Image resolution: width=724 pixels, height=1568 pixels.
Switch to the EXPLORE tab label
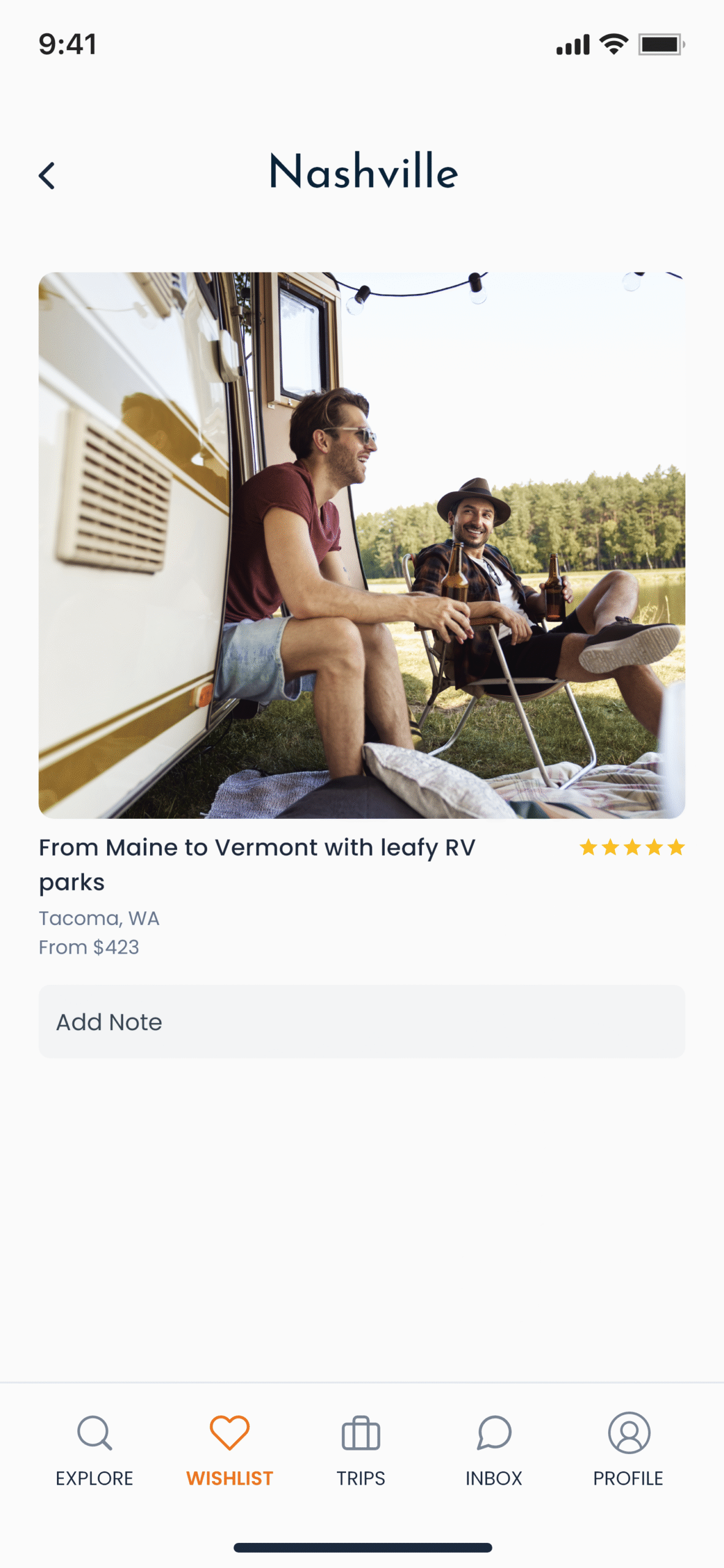pyautogui.click(x=94, y=1478)
